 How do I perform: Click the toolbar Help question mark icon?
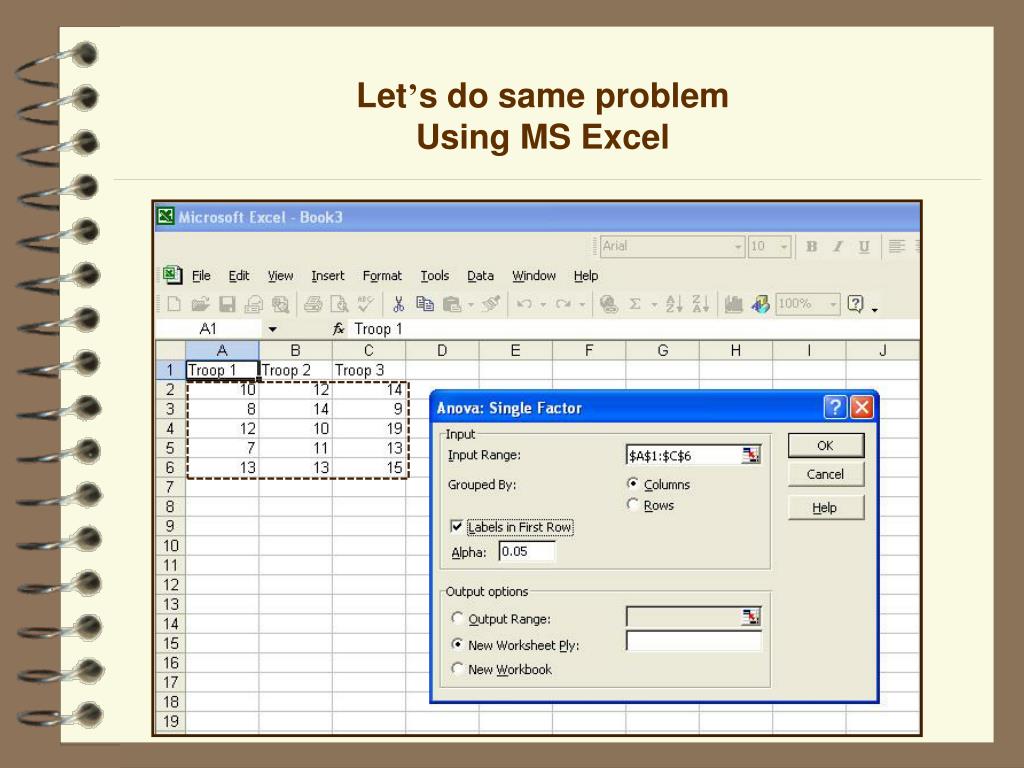click(856, 304)
